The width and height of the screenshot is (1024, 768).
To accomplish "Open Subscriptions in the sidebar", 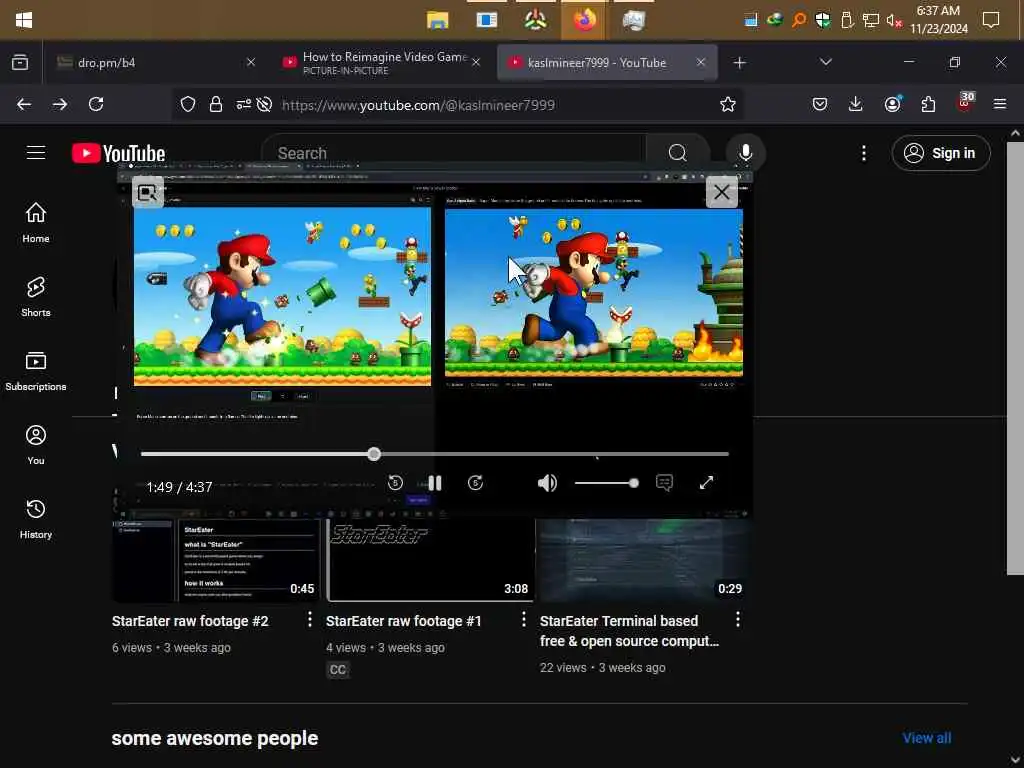I will tap(36, 370).
